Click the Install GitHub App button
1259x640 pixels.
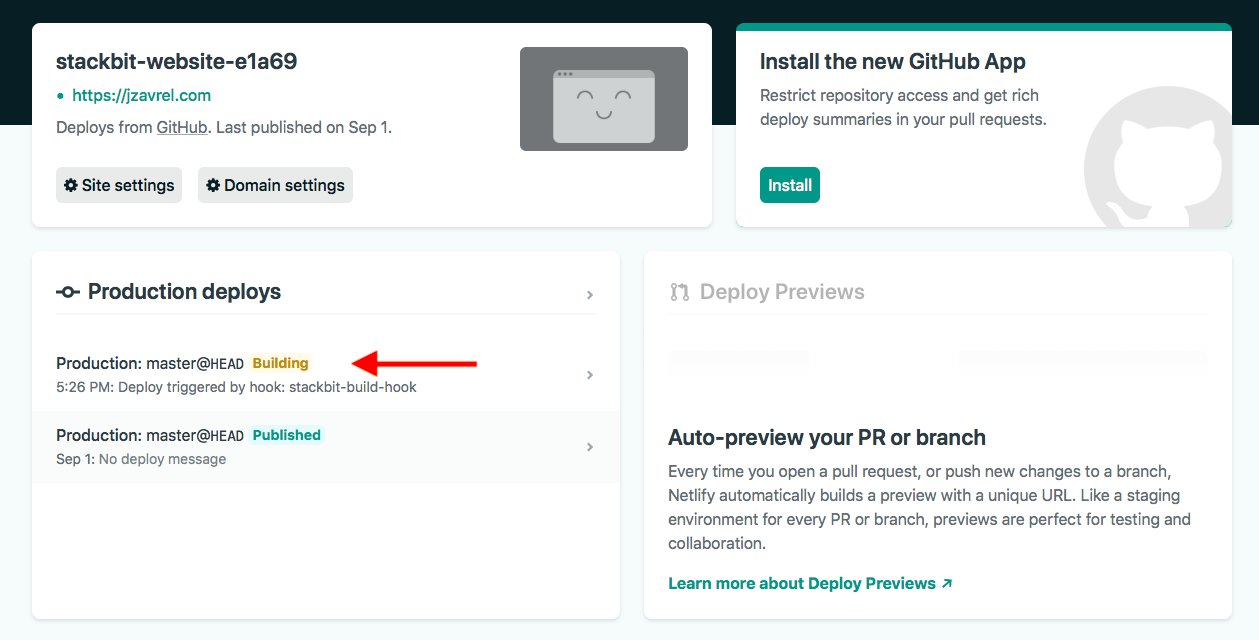pyautogui.click(x=790, y=185)
